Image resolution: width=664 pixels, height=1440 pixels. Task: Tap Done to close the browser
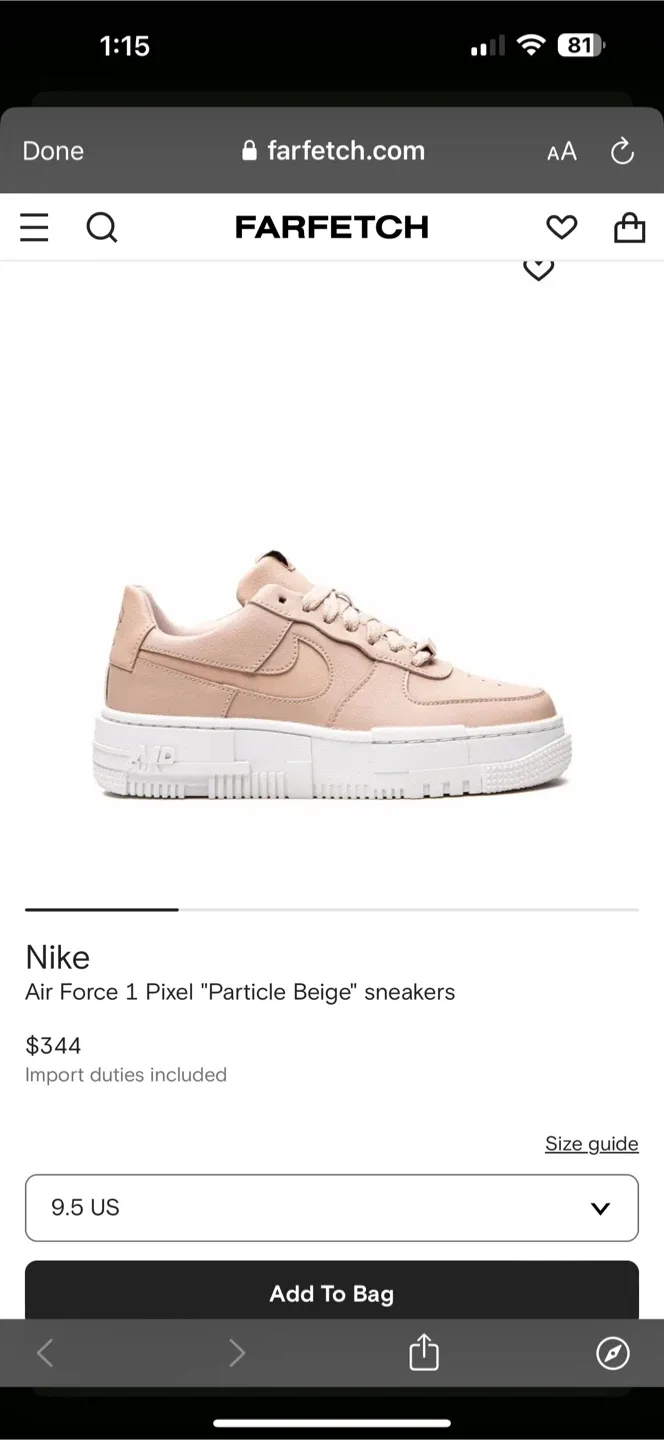coord(53,151)
